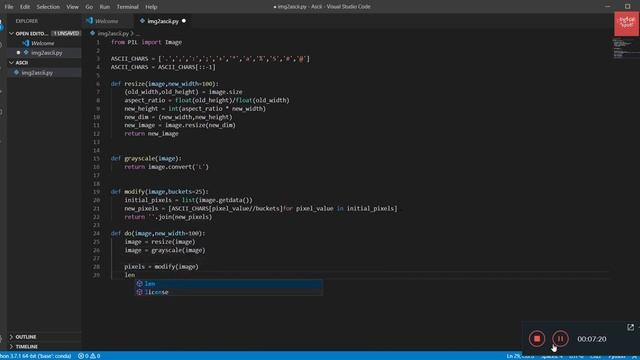The width and height of the screenshot is (640, 360).
Task: Click the 'pixels = modify(image)' line
Action: (x=161, y=267)
